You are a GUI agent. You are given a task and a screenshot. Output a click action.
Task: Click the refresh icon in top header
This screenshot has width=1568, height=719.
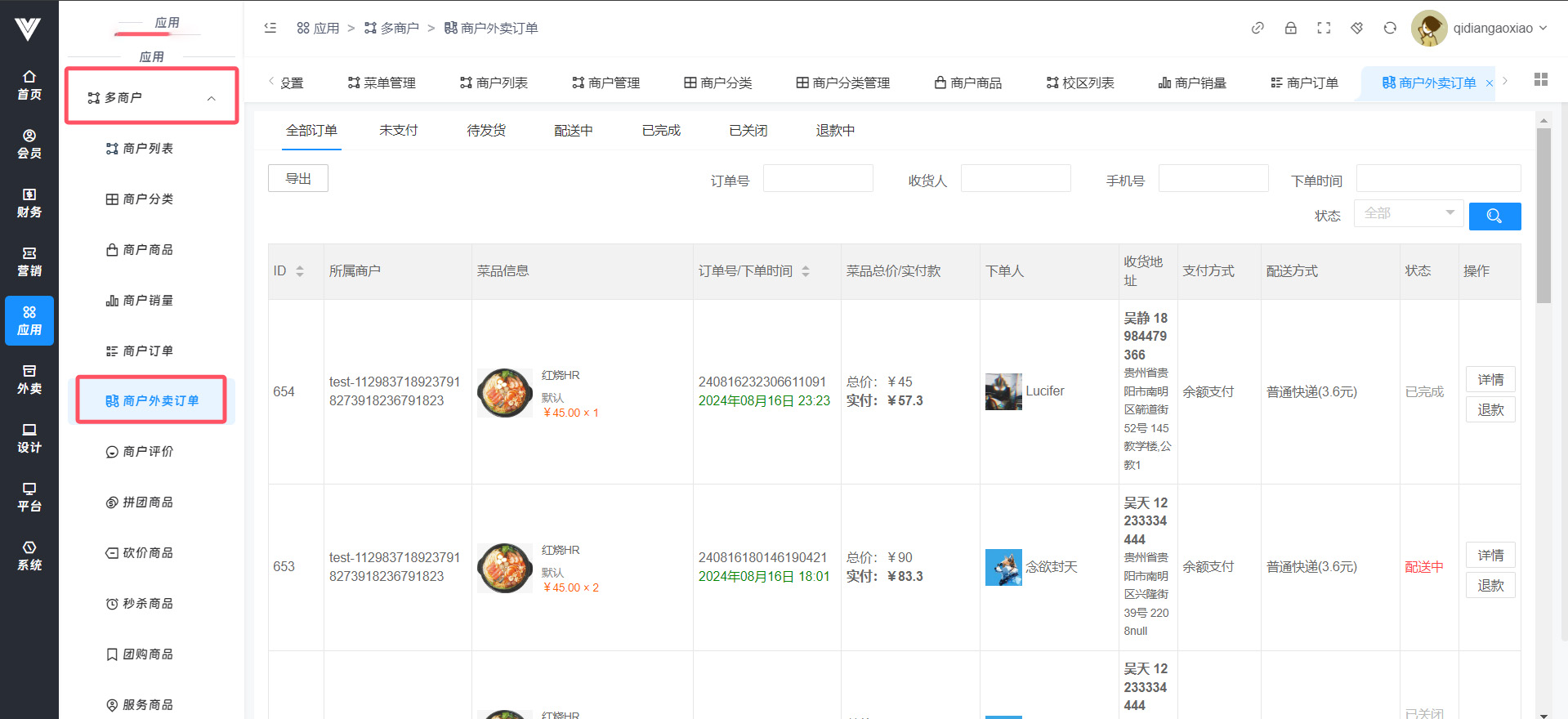[x=1389, y=28]
